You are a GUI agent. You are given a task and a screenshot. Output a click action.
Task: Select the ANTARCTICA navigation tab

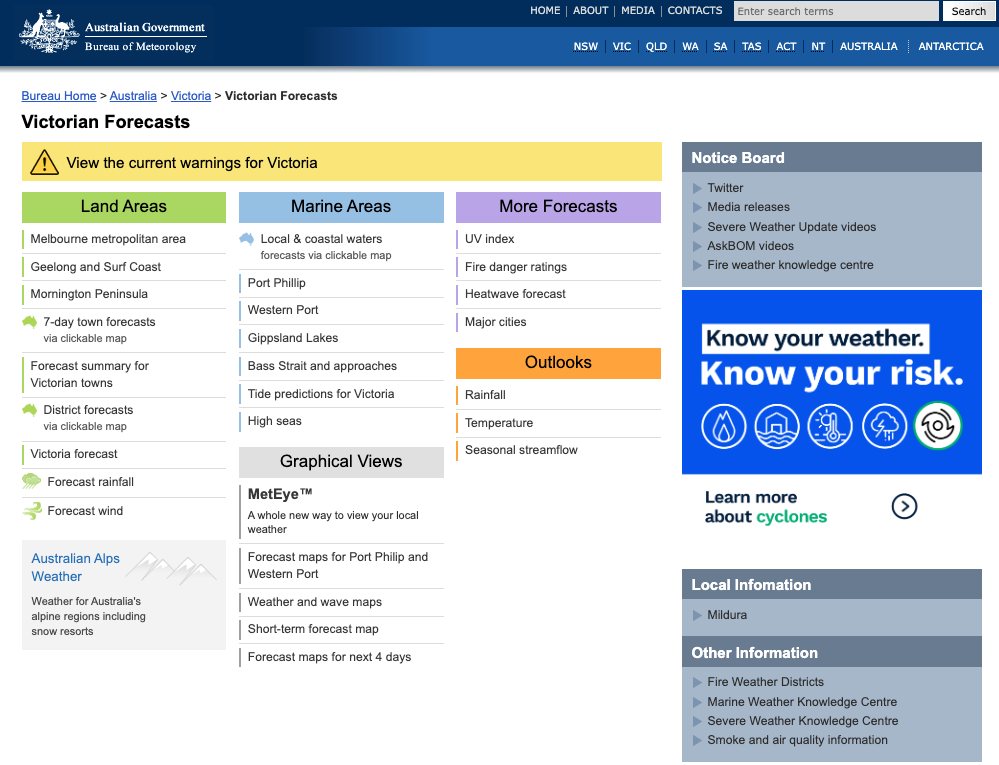coord(951,46)
